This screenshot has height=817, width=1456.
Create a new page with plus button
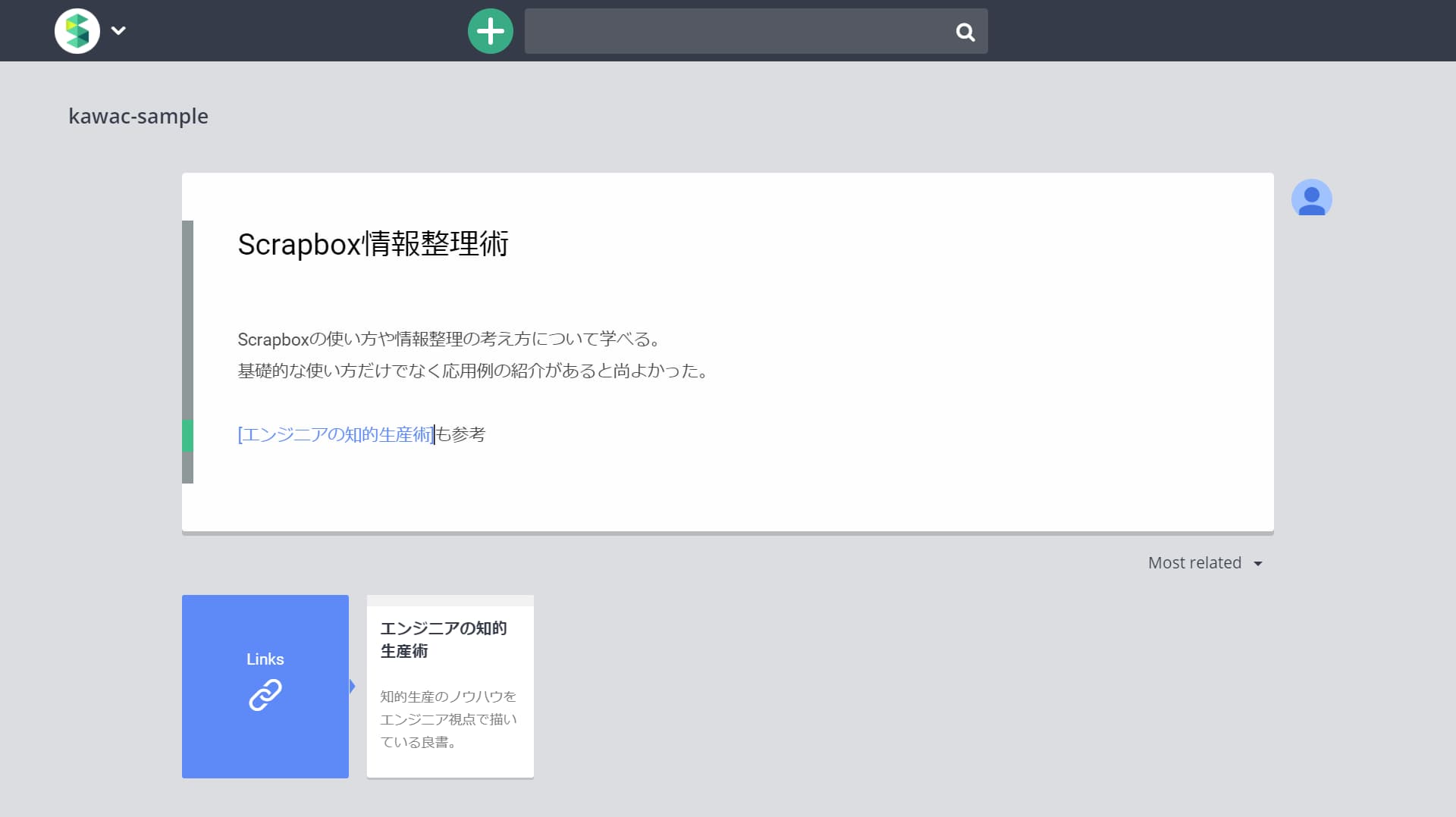click(491, 31)
